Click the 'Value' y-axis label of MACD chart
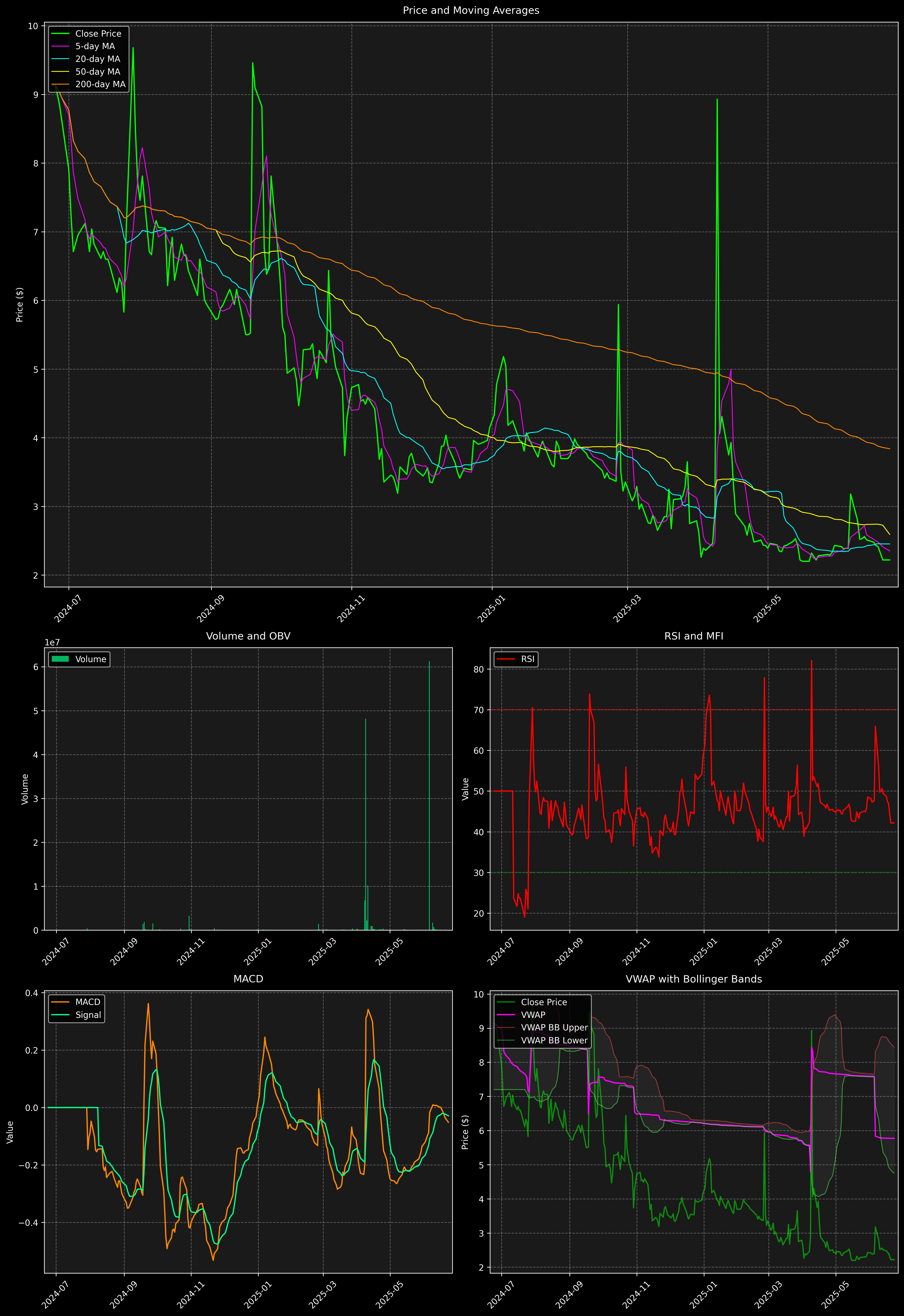This screenshot has width=904, height=1316. (x=10, y=1132)
